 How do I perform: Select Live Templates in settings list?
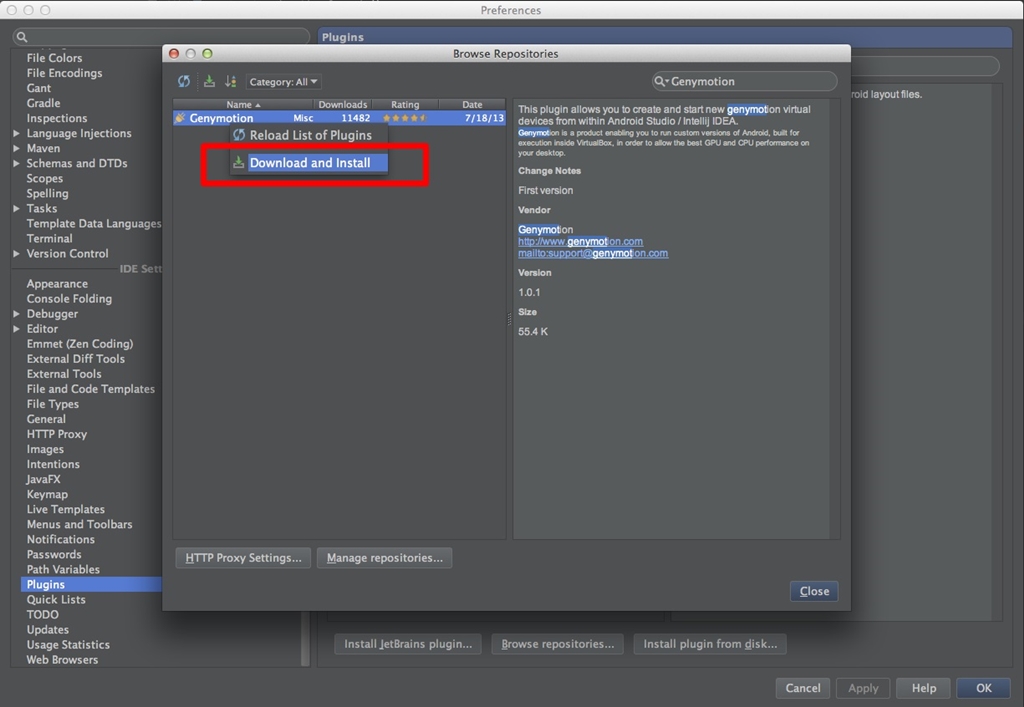tap(65, 509)
